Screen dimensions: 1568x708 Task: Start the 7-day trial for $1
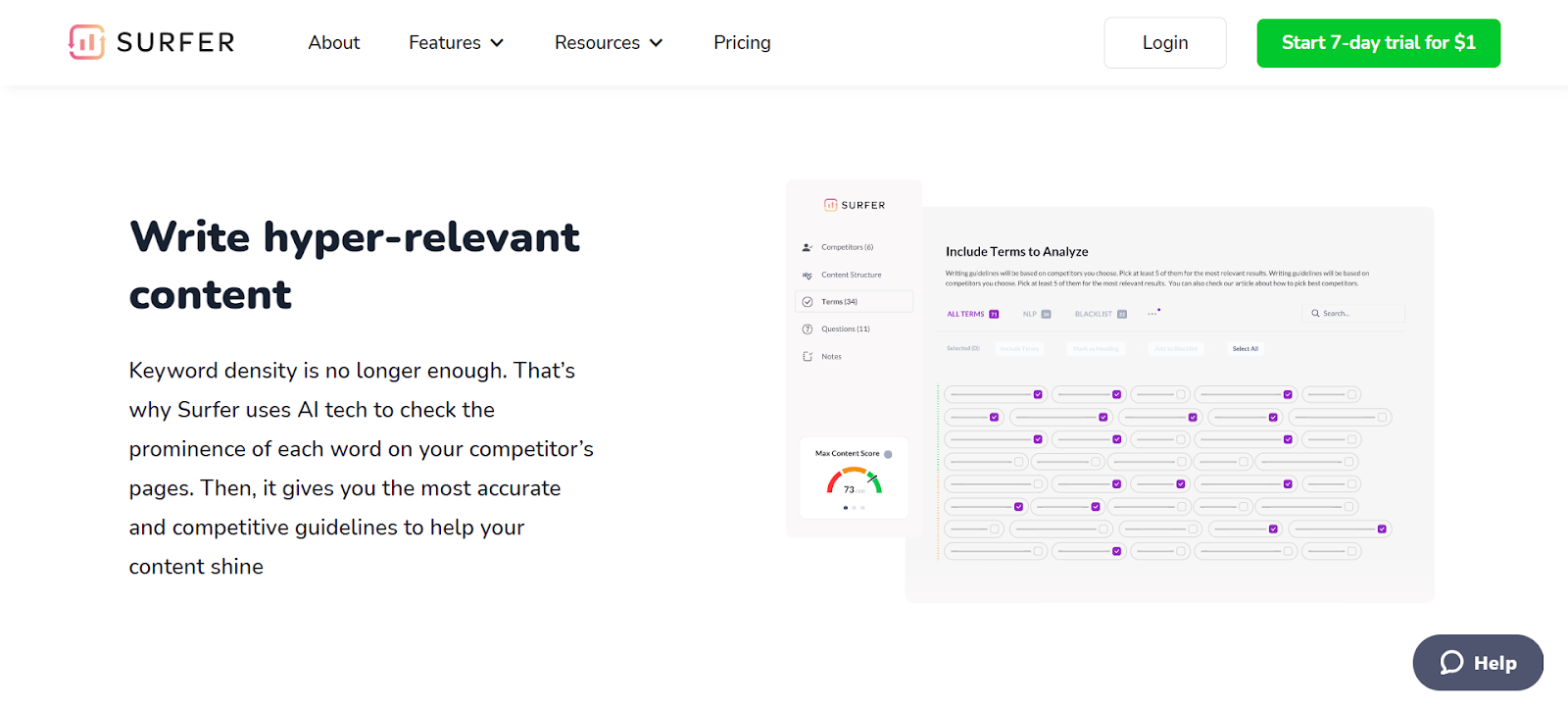(1379, 43)
